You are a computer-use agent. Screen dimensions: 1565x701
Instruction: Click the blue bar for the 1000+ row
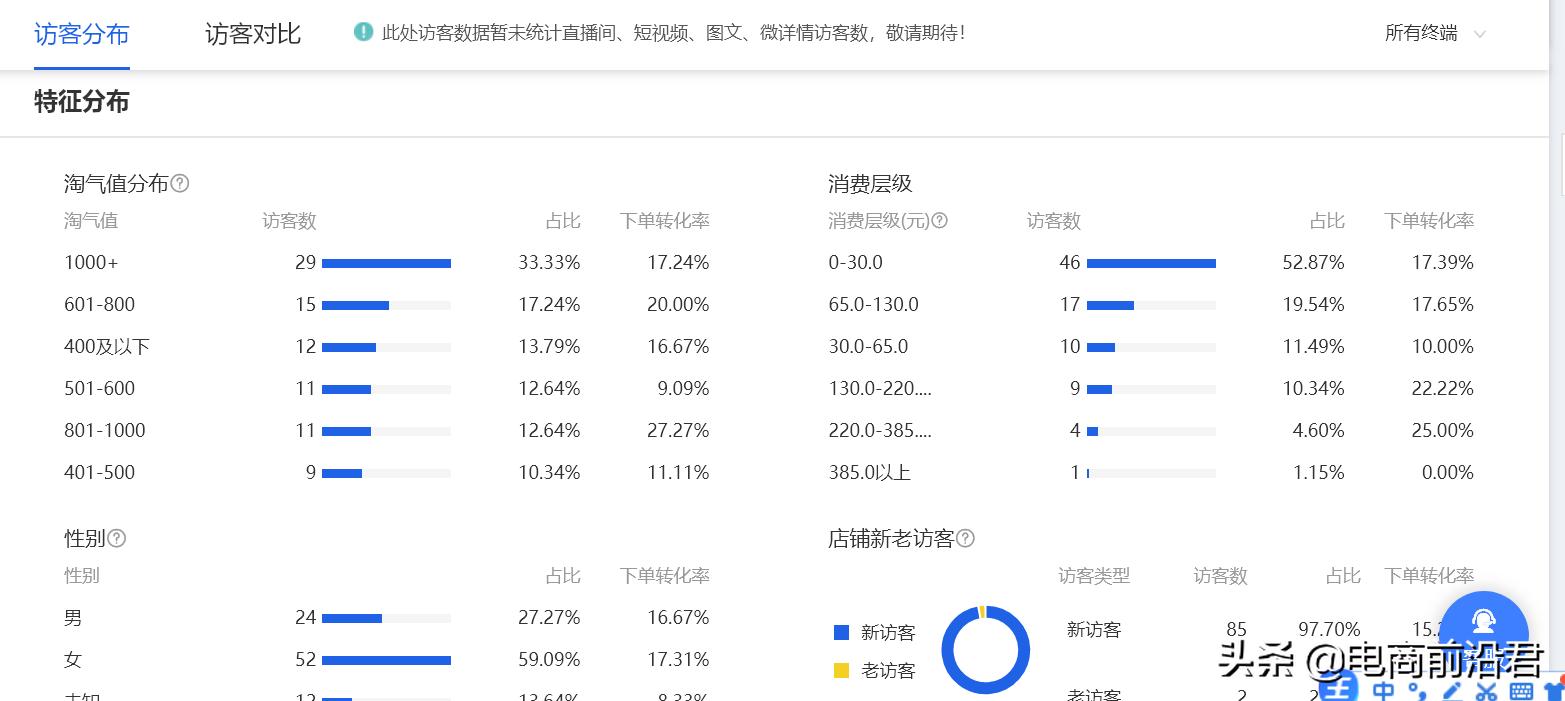pos(387,262)
